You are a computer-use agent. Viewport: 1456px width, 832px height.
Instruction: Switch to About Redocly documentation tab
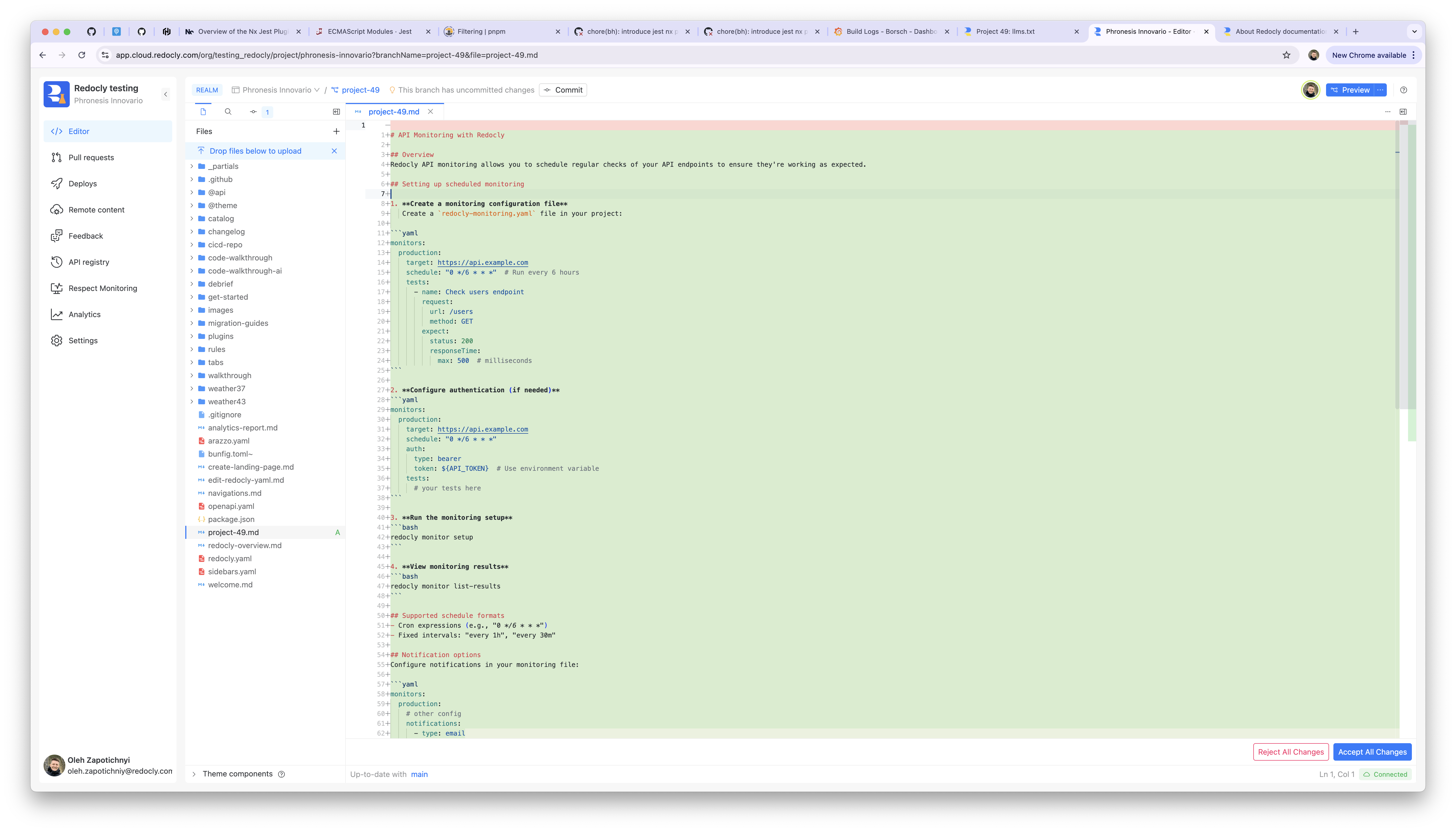(1280, 32)
